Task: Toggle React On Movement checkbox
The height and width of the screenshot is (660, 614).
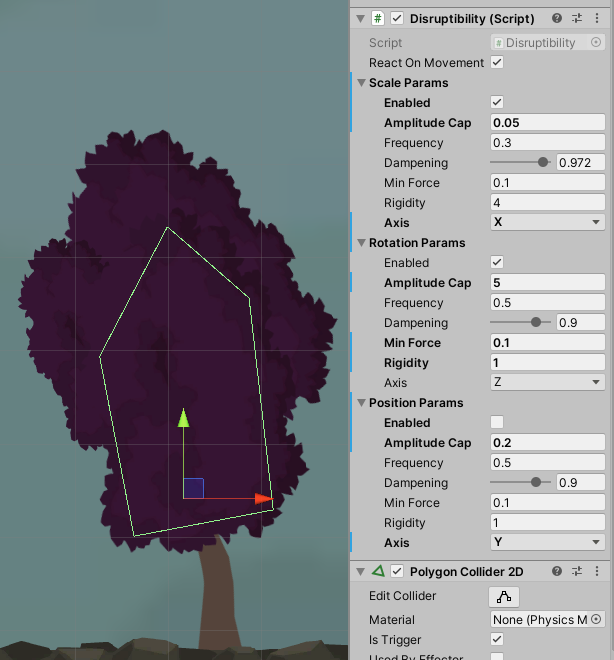Action: [x=497, y=63]
